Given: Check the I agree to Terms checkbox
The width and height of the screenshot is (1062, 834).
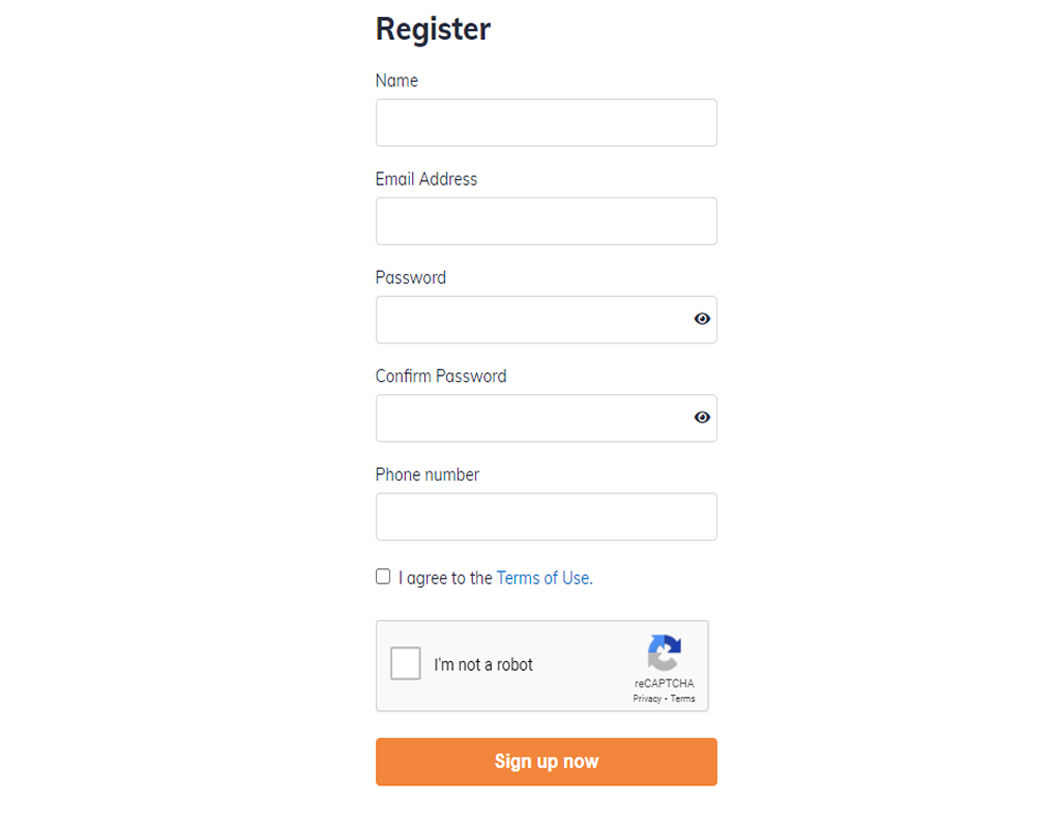Looking at the screenshot, I should coord(383,577).
